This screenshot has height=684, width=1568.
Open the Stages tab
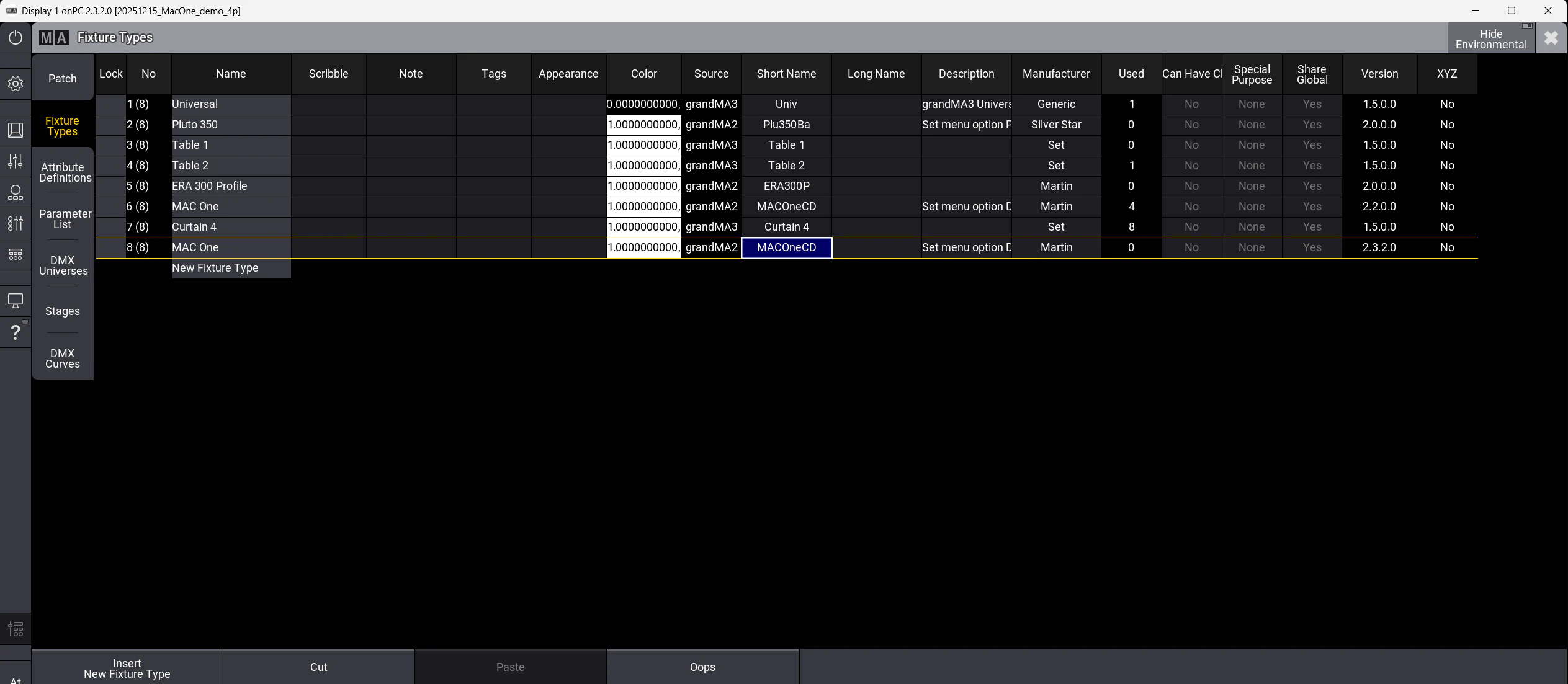63,311
